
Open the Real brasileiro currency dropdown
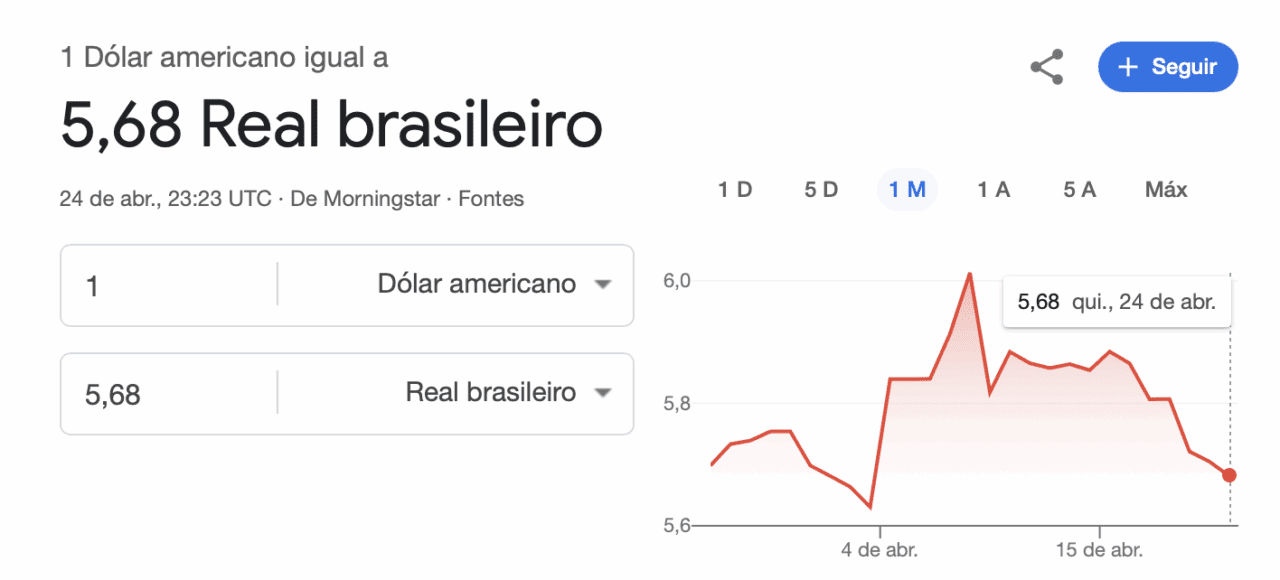pos(490,393)
